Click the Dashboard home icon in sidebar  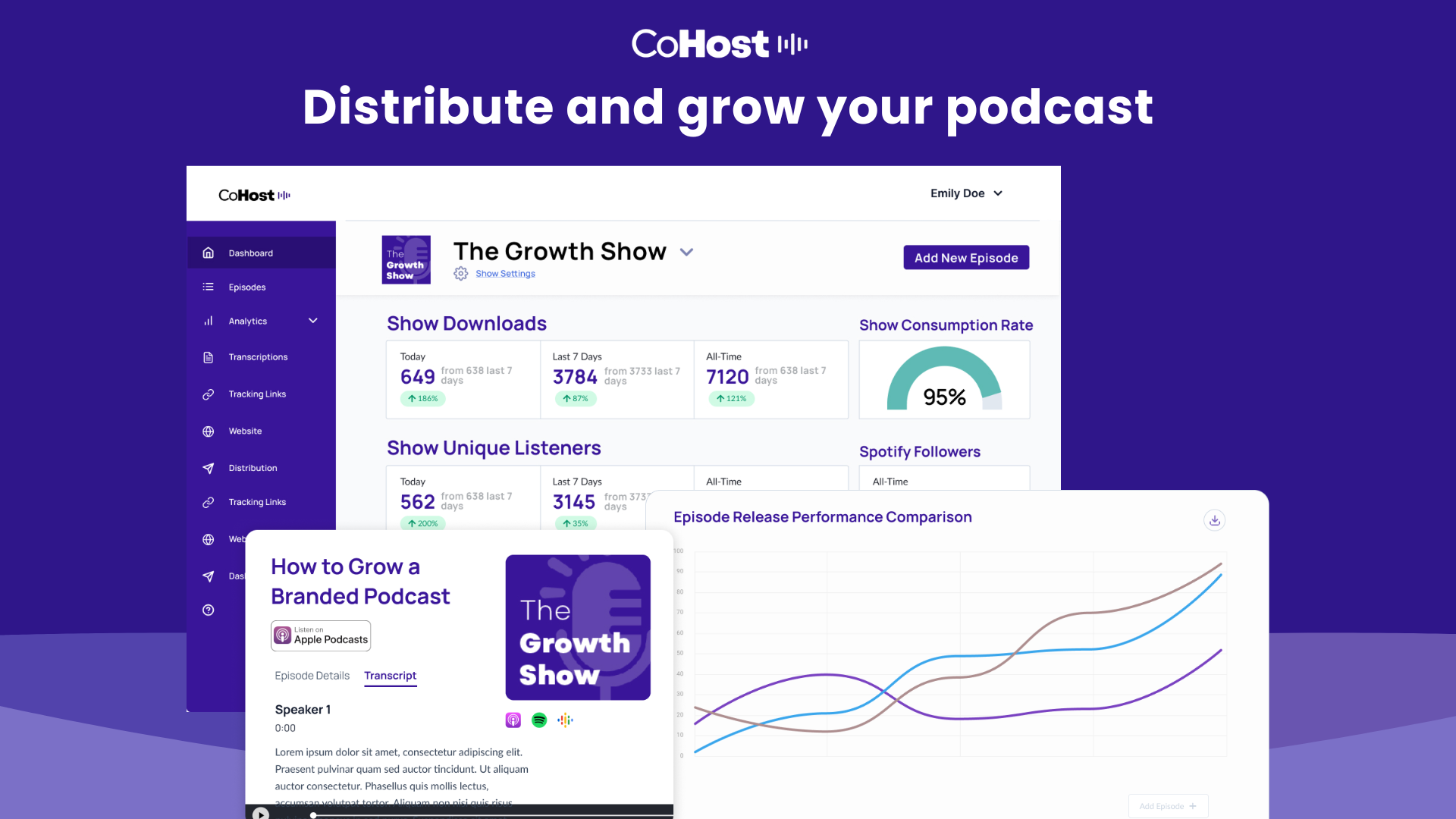[208, 253]
